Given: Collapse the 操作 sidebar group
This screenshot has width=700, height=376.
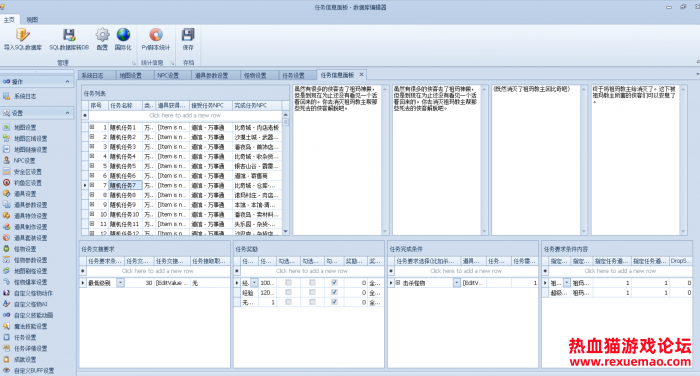Looking at the screenshot, I should (67, 82).
